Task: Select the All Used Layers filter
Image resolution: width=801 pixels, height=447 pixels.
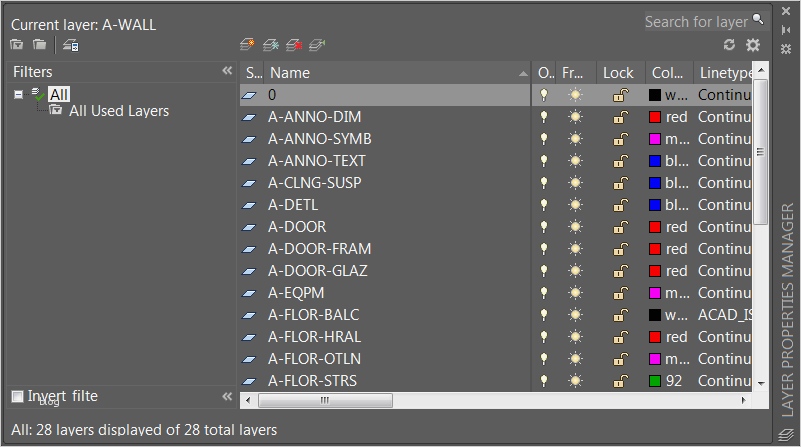Action: [x=118, y=111]
